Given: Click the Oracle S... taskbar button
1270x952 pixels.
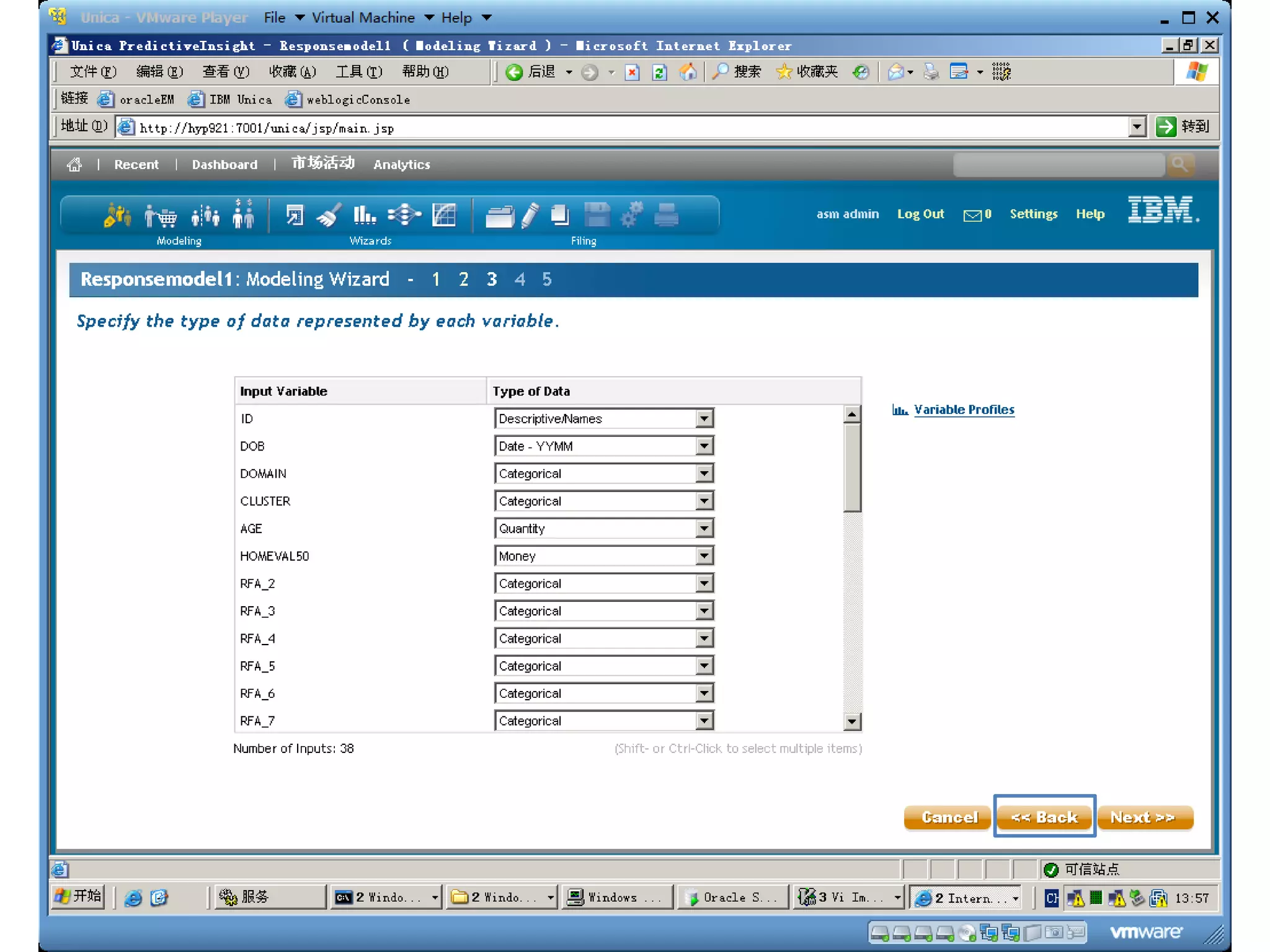Looking at the screenshot, I should [x=733, y=897].
